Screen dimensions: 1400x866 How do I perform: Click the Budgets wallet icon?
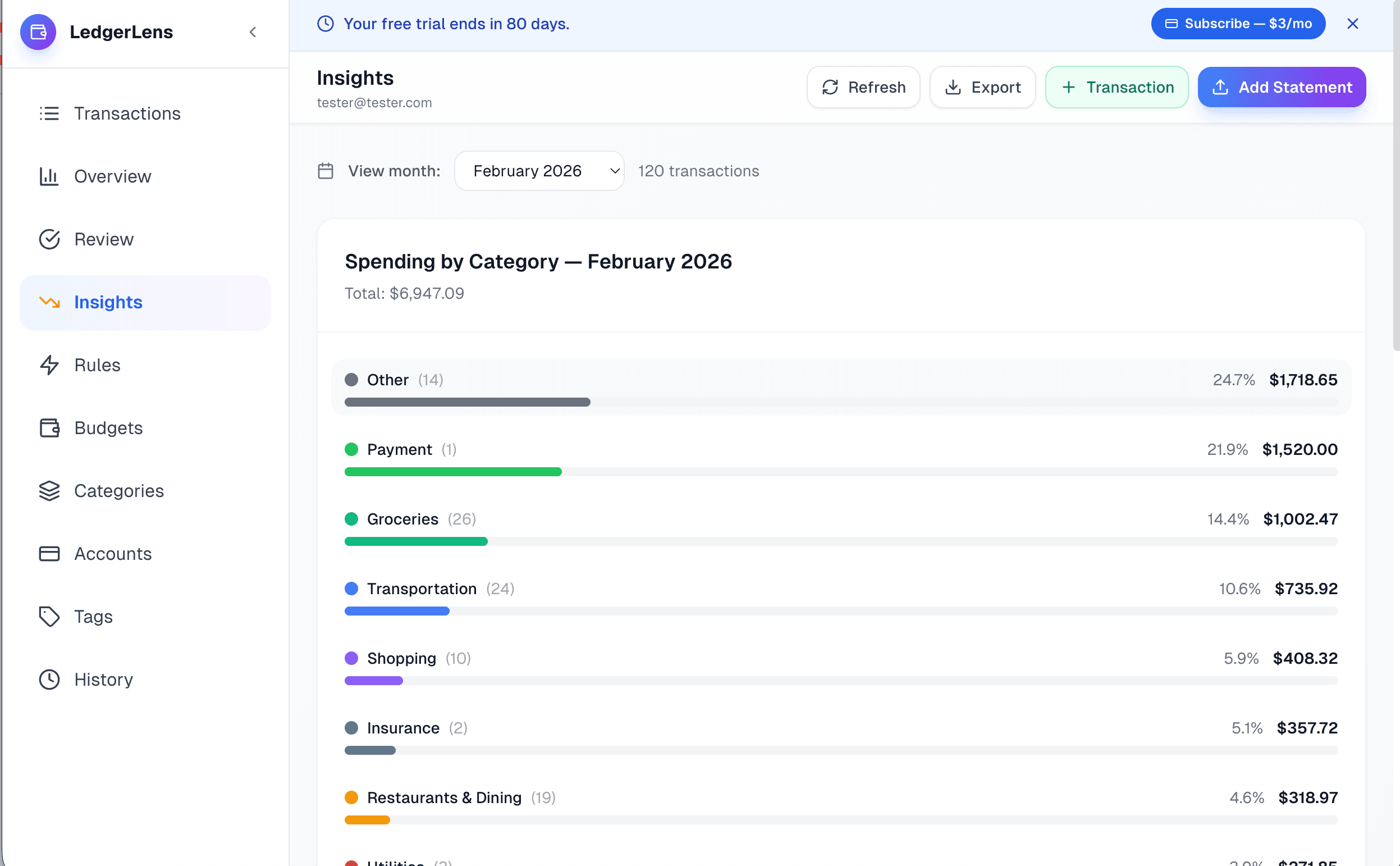pyautogui.click(x=49, y=428)
